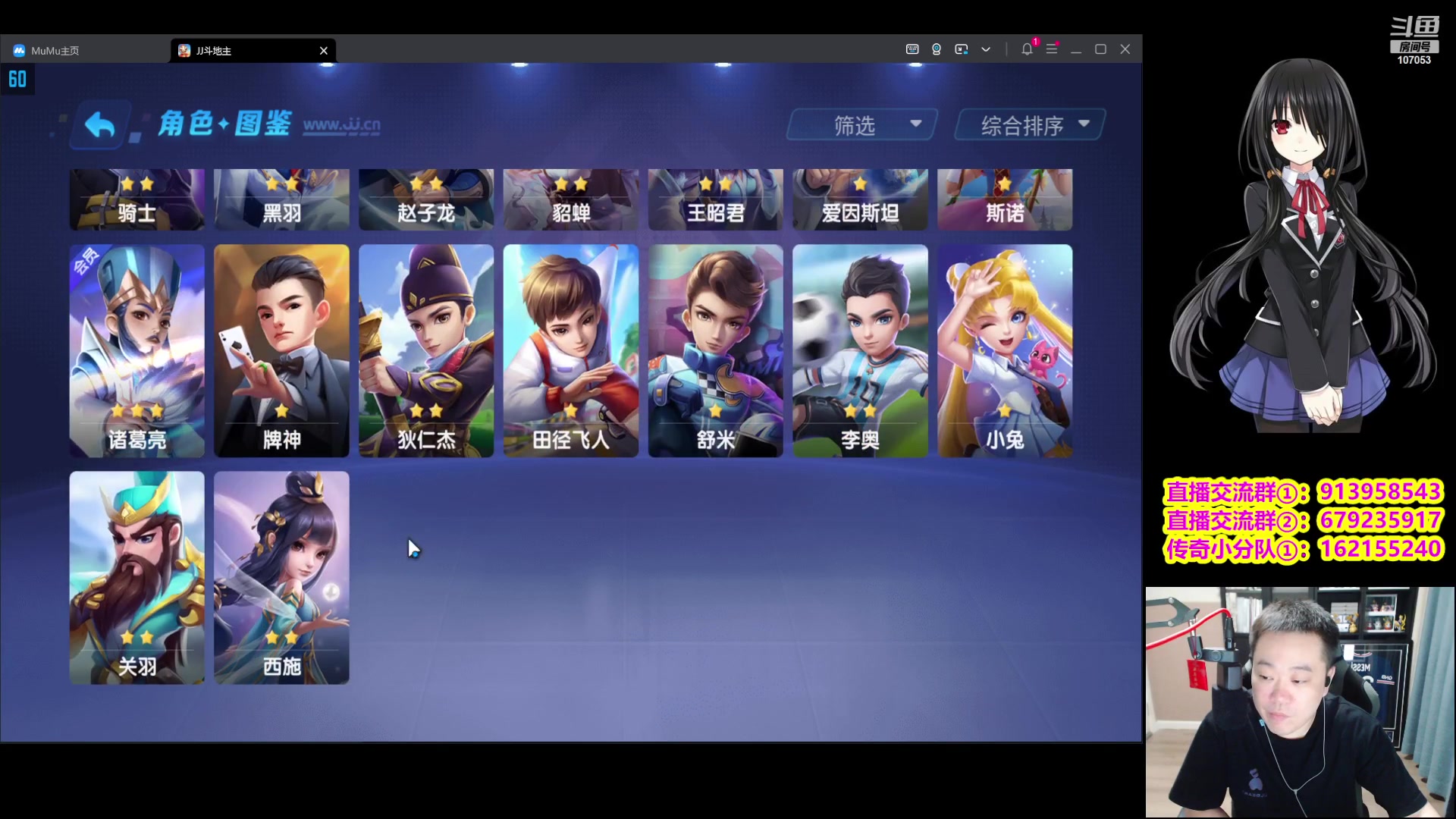Open the MuMu hamburger menu
The height and width of the screenshot is (819, 1456).
(x=1052, y=49)
